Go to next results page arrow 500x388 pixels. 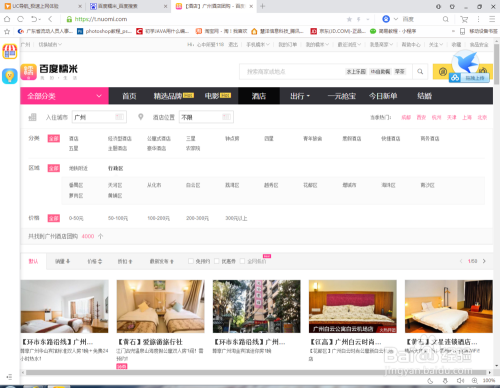coord(484,261)
